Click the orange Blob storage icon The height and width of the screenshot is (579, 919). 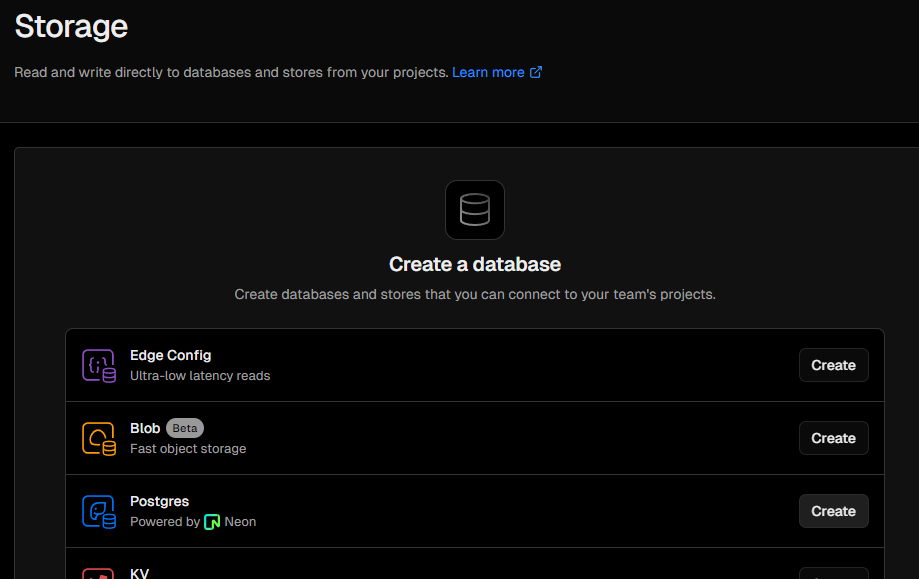(x=98, y=439)
